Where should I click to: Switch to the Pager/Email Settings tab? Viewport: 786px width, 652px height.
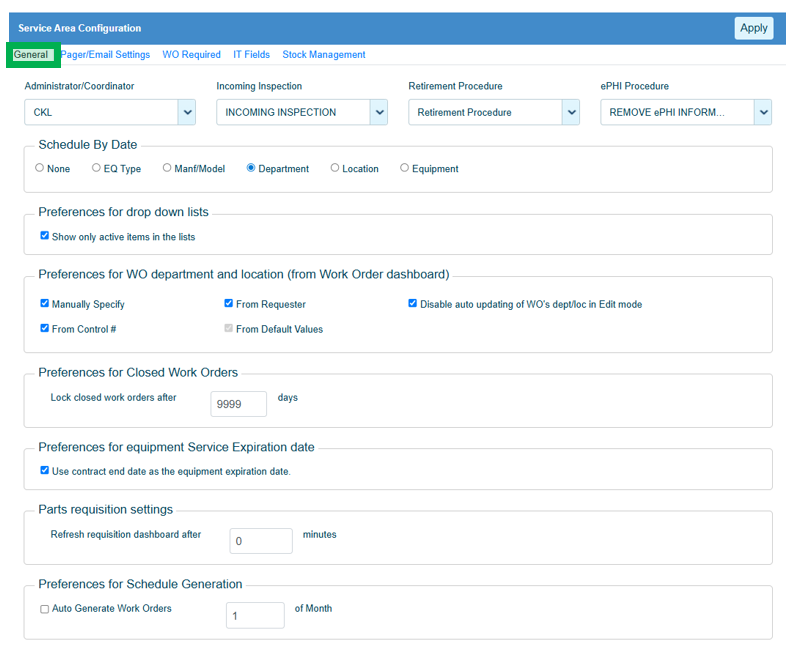click(106, 55)
